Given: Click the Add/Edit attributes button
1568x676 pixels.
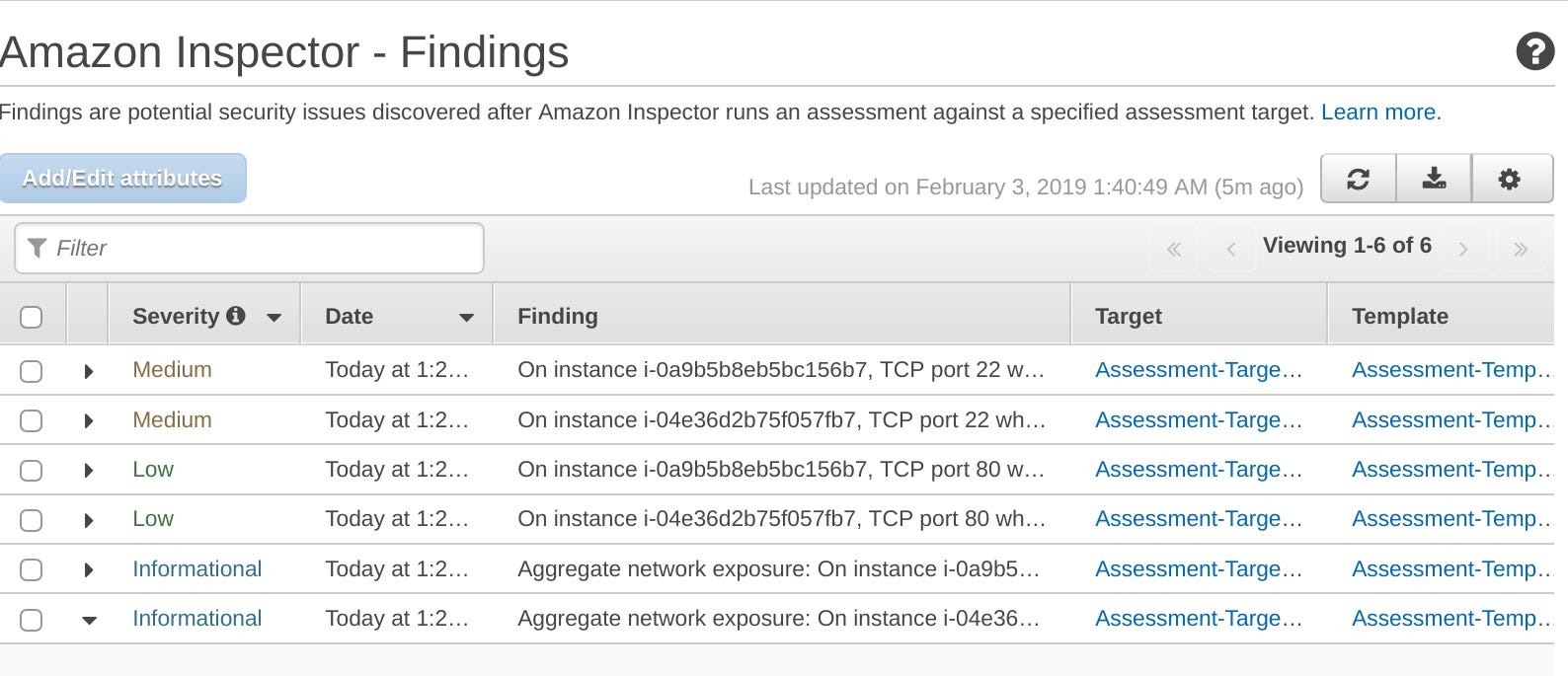Looking at the screenshot, I should tap(122, 179).
